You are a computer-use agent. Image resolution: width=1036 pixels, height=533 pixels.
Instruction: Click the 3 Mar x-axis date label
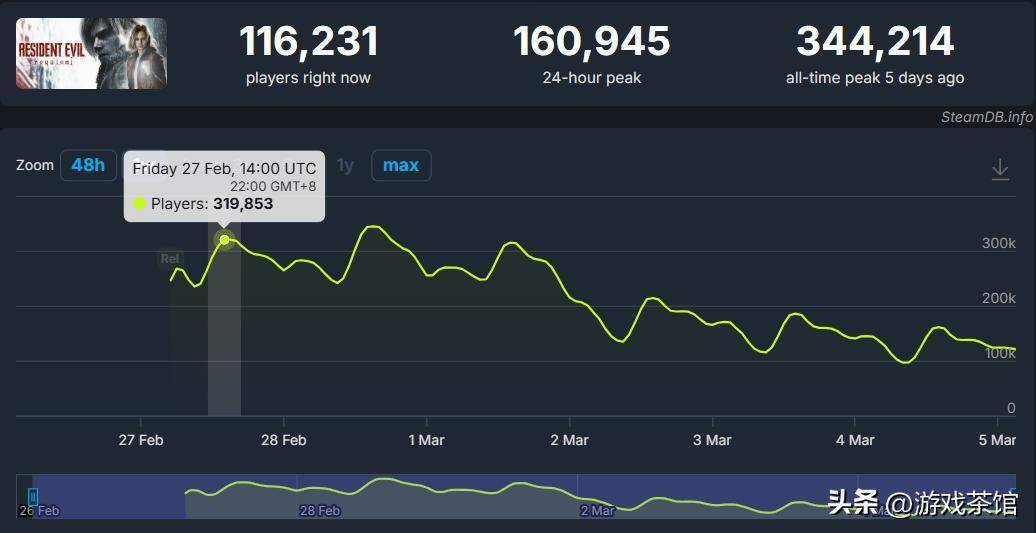pos(711,440)
